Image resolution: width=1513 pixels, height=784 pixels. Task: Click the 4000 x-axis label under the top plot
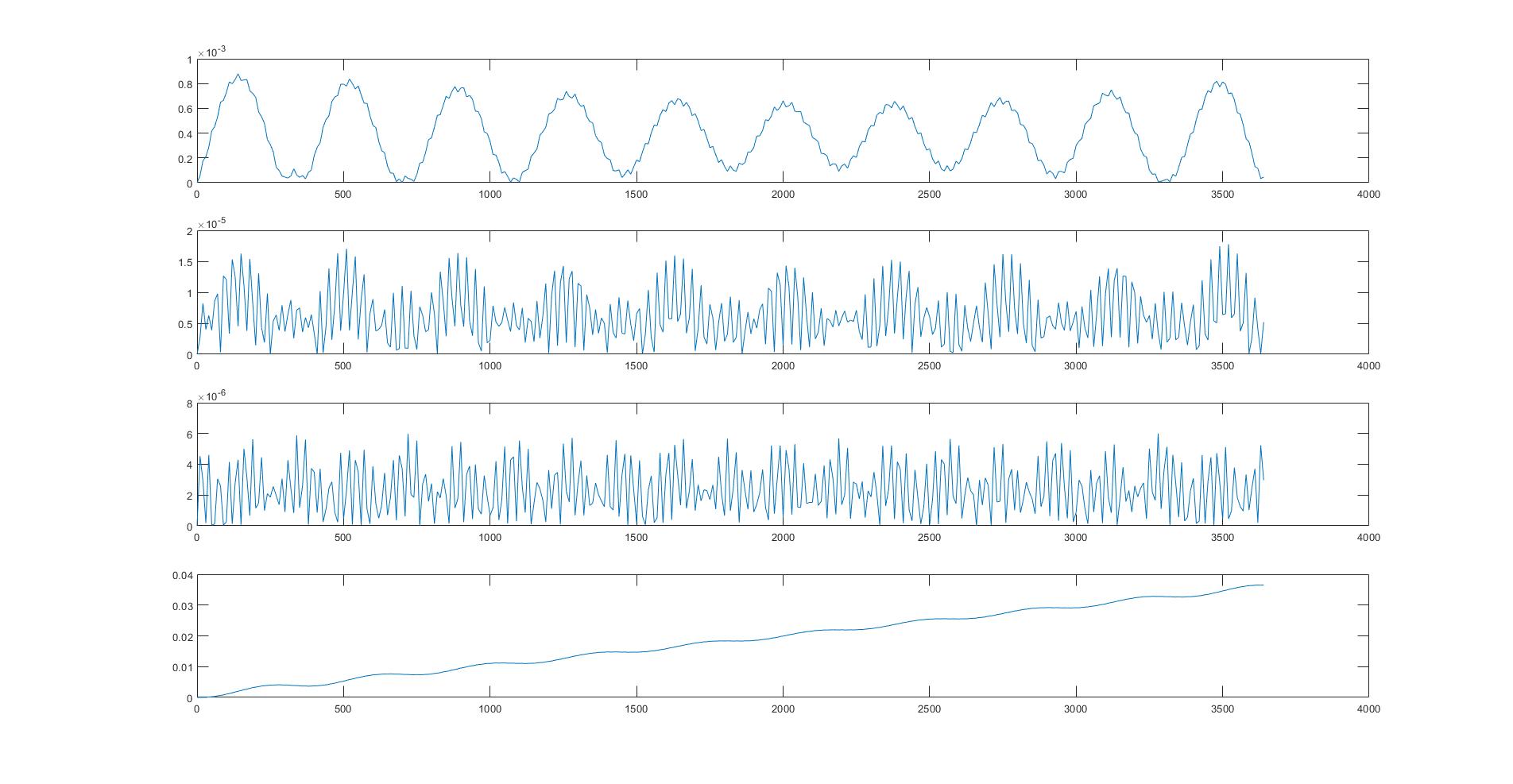pyautogui.click(x=1368, y=194)
